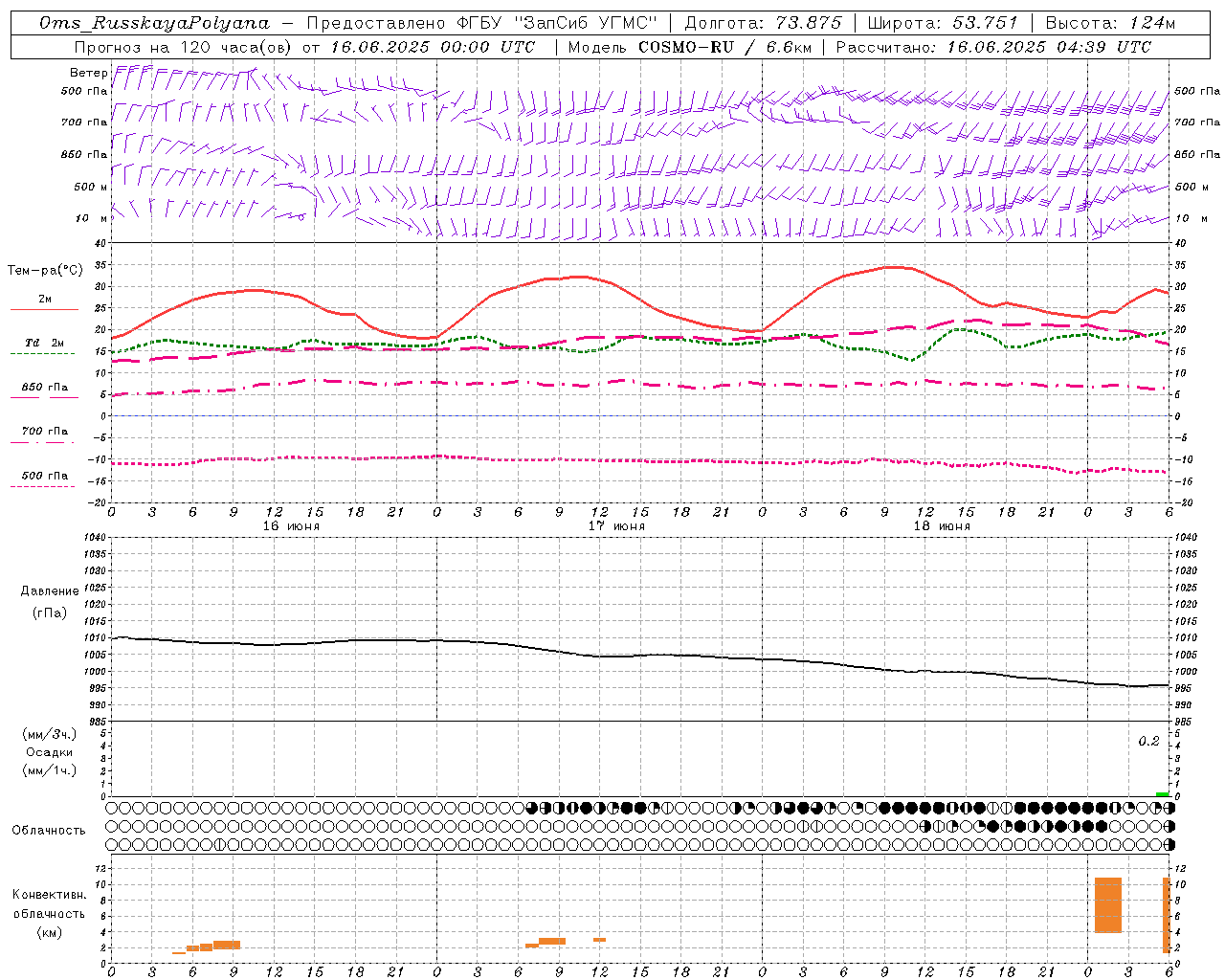The width and height of the screenshot is (1225, 980).
Task: Click the green precipitation bar
Action: 1162,794
